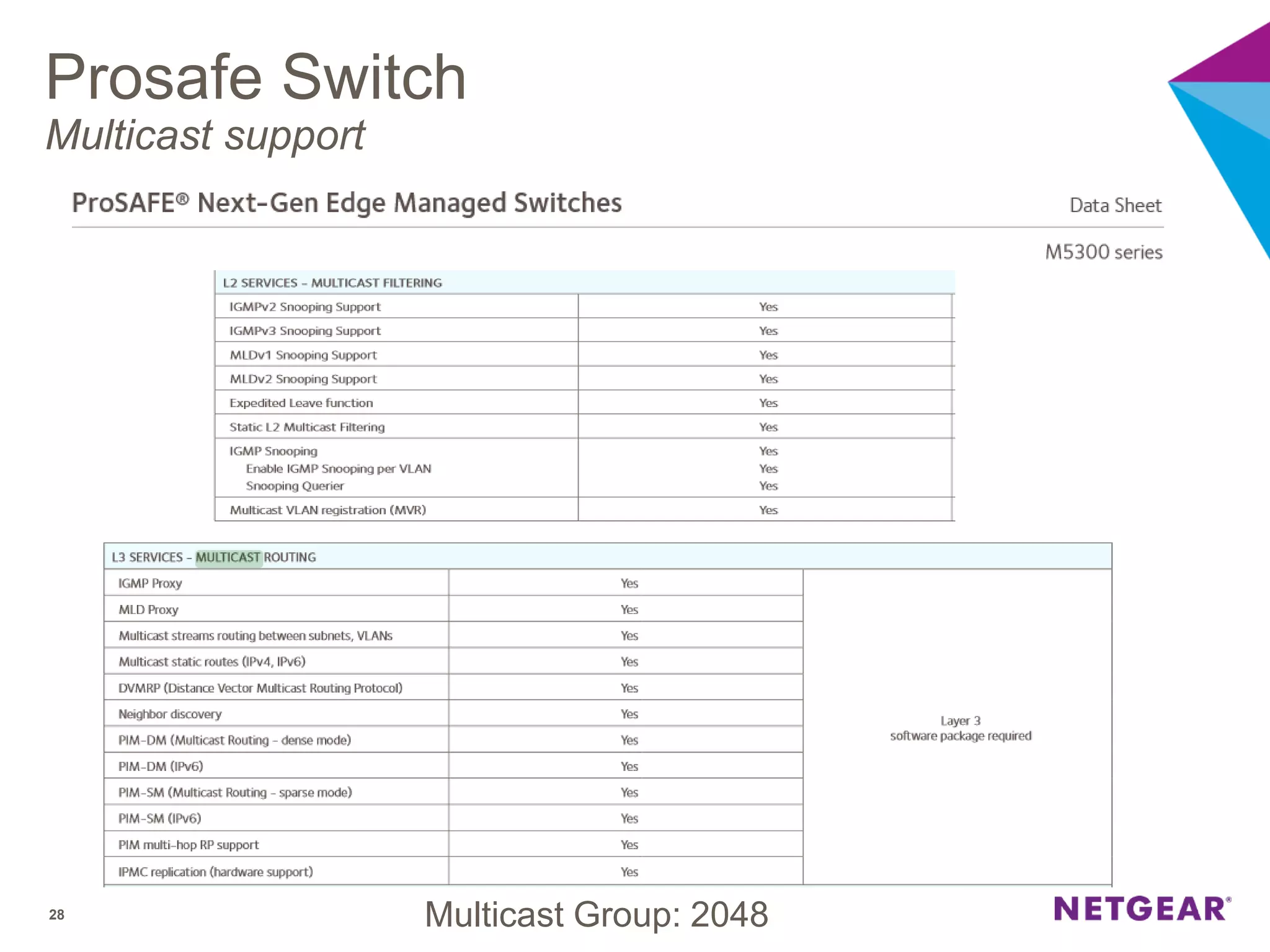Select the 'MLD Proxy' row label

coord(148,610)
